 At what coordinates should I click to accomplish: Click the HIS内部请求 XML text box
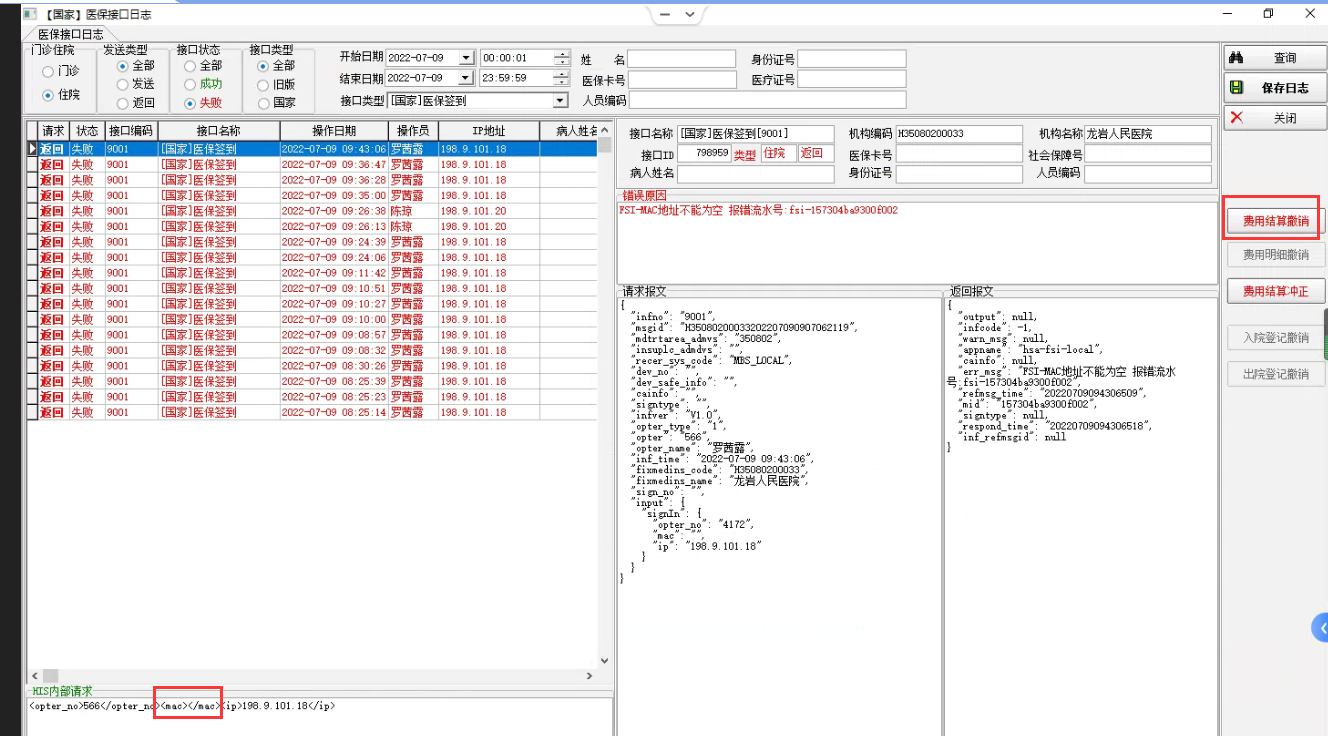pos(319,717)
